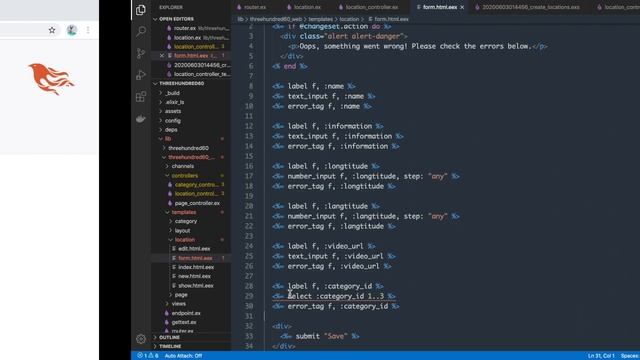Open the 20200603014456_create_locations.exs tab

click(527, 7)
